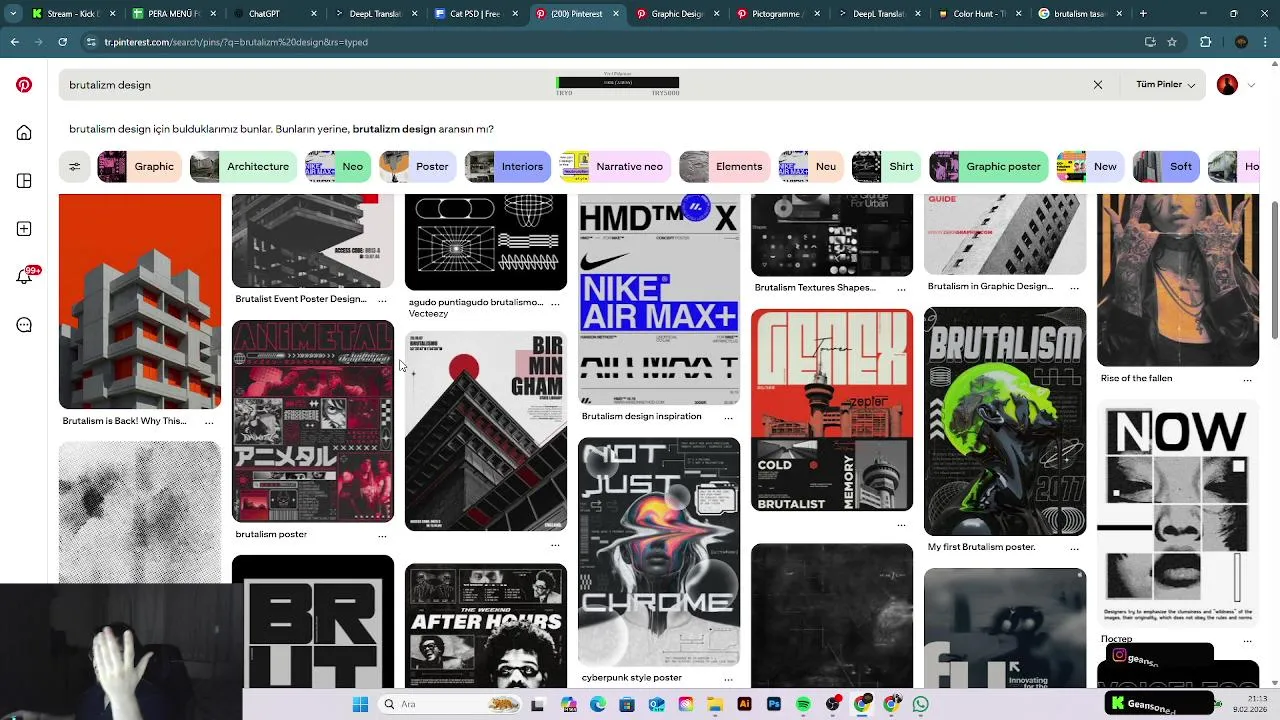Open the filter sliders icon
The height and width of the screenshot is (720, 1280).
pyautogui.click(x=74, y=166)
